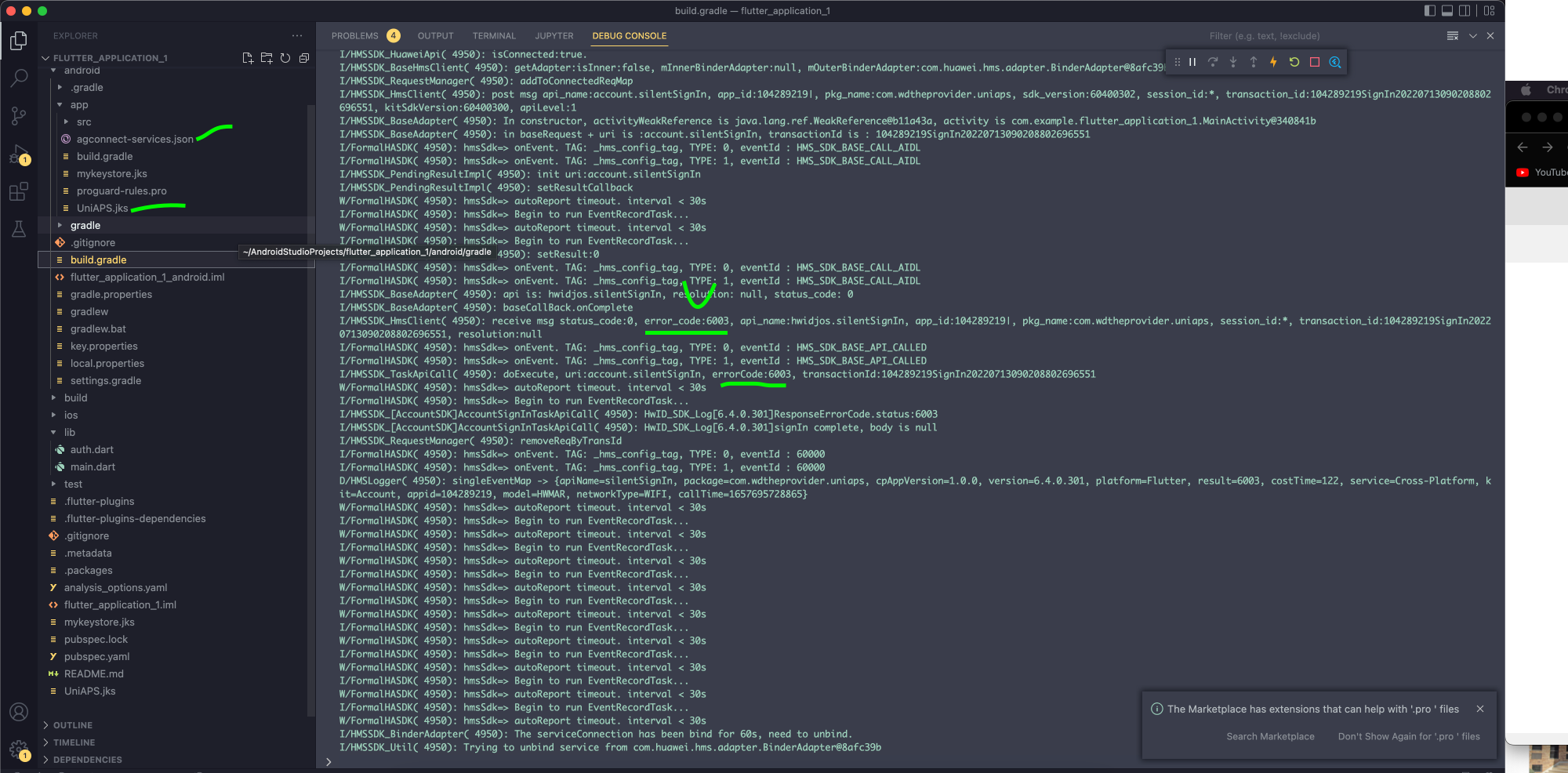This screenshot has width=1568, height=773.
Task: Switch to the TERMINAL tab
Action: [494, 36]
